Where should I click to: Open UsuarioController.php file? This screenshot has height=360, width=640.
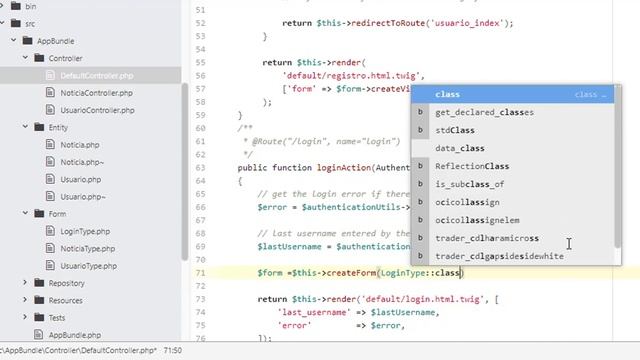click(97, 110)
